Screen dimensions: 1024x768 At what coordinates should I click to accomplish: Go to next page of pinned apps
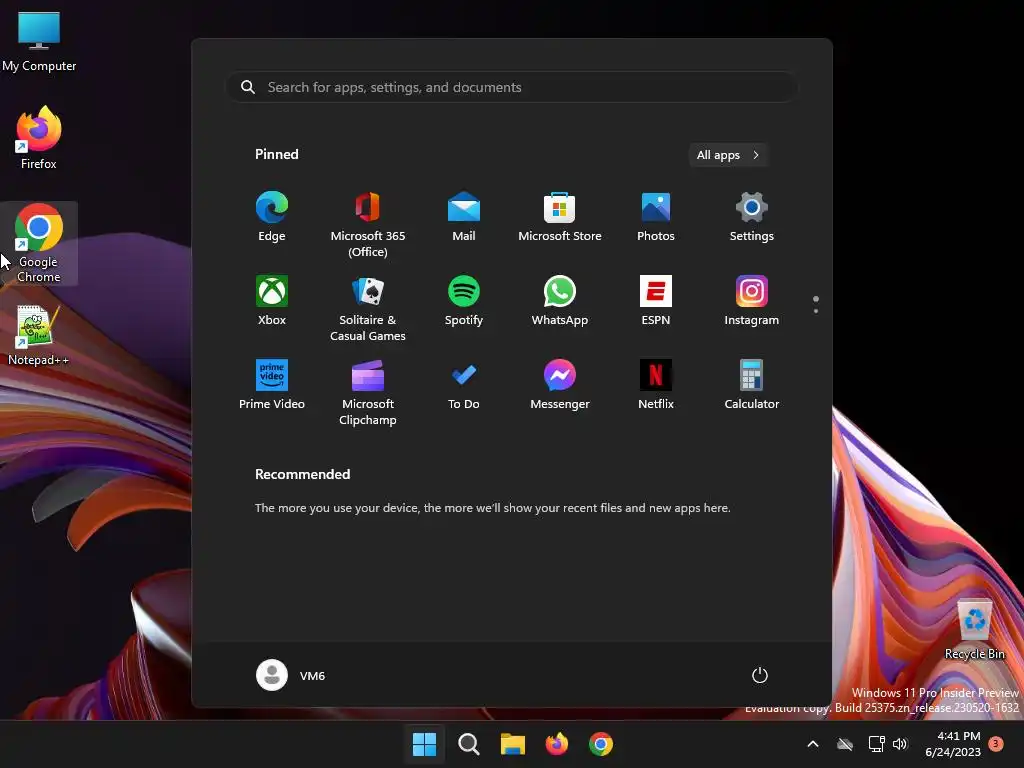(x=816, y=311)
